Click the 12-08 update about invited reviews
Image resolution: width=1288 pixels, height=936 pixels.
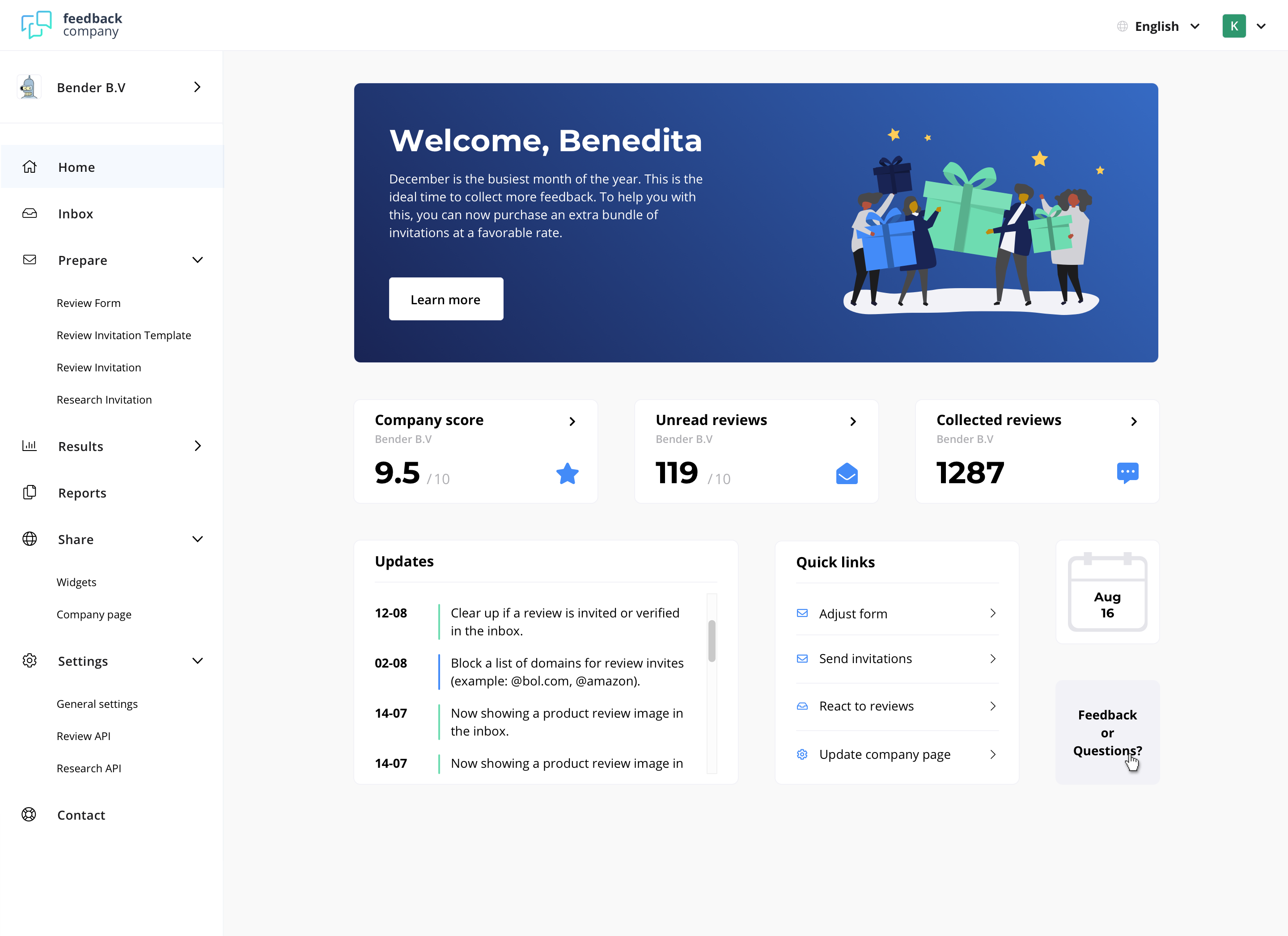click(x=529, y=622)
